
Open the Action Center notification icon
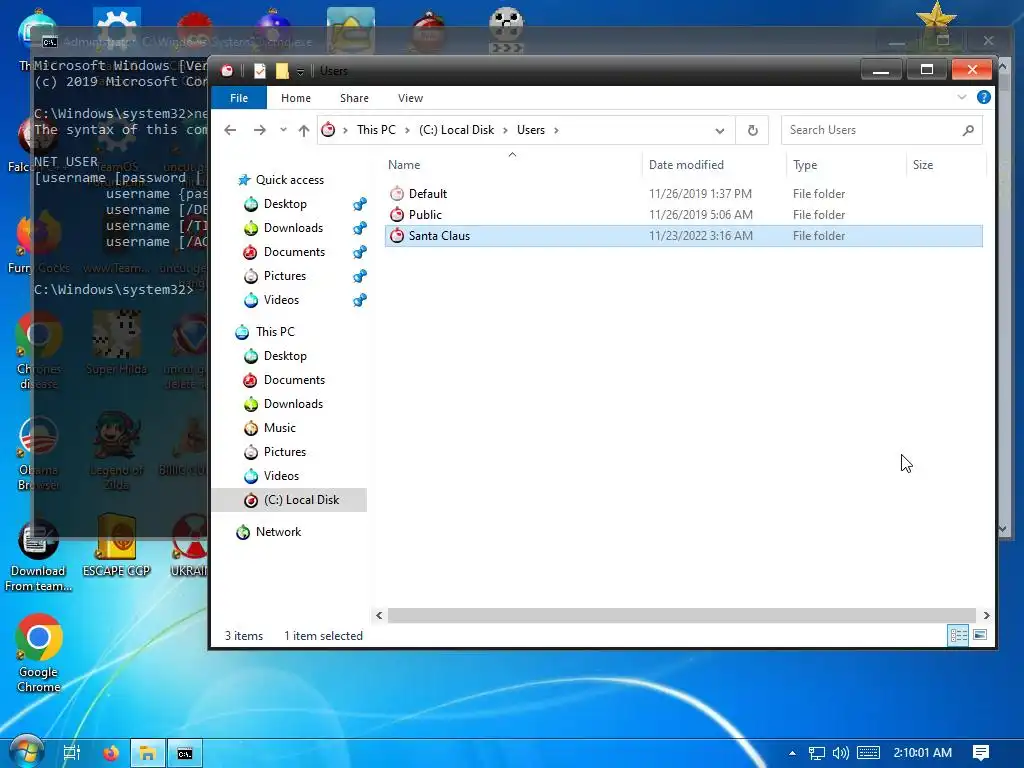980,753
